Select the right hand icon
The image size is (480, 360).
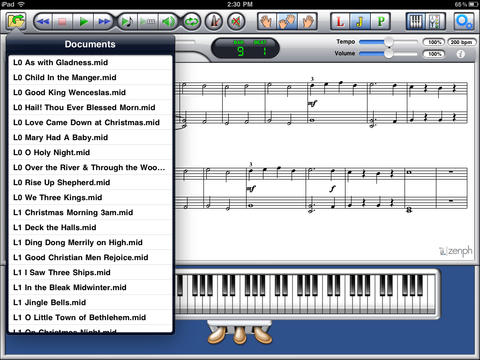tap(308, 22)
